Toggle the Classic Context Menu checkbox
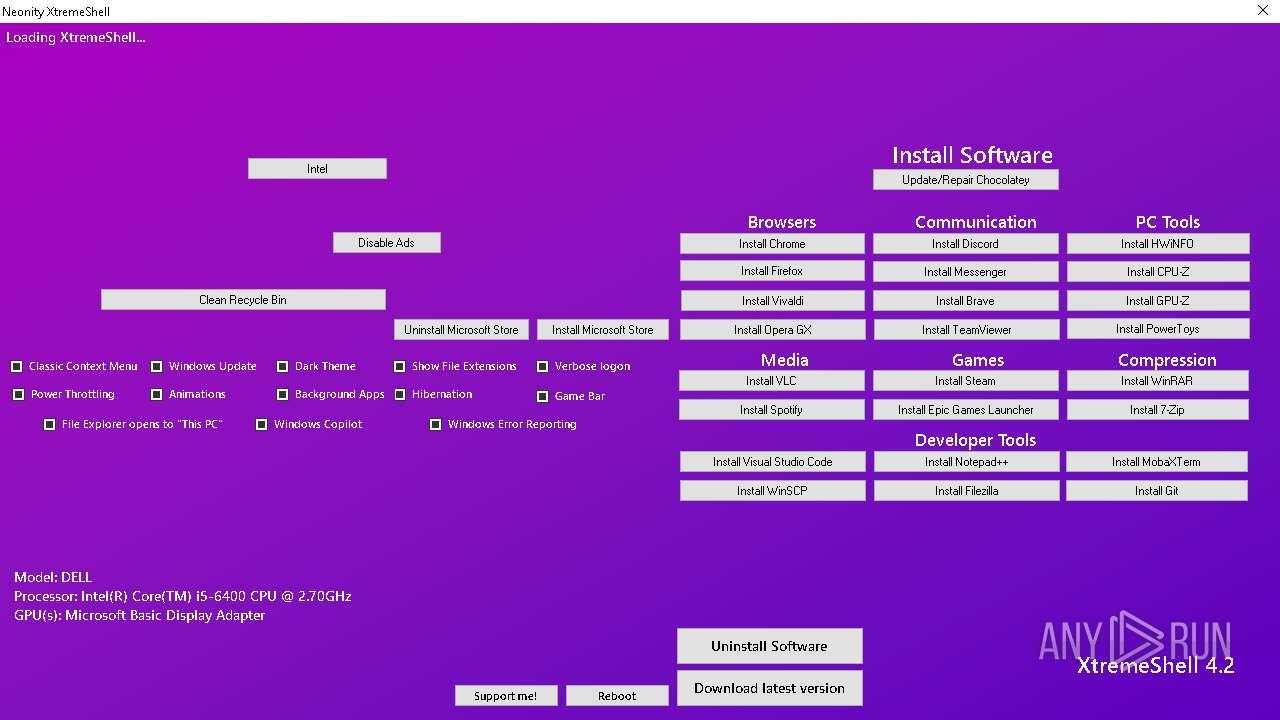Screen dimensions: 1280x720 click(17, 367)
